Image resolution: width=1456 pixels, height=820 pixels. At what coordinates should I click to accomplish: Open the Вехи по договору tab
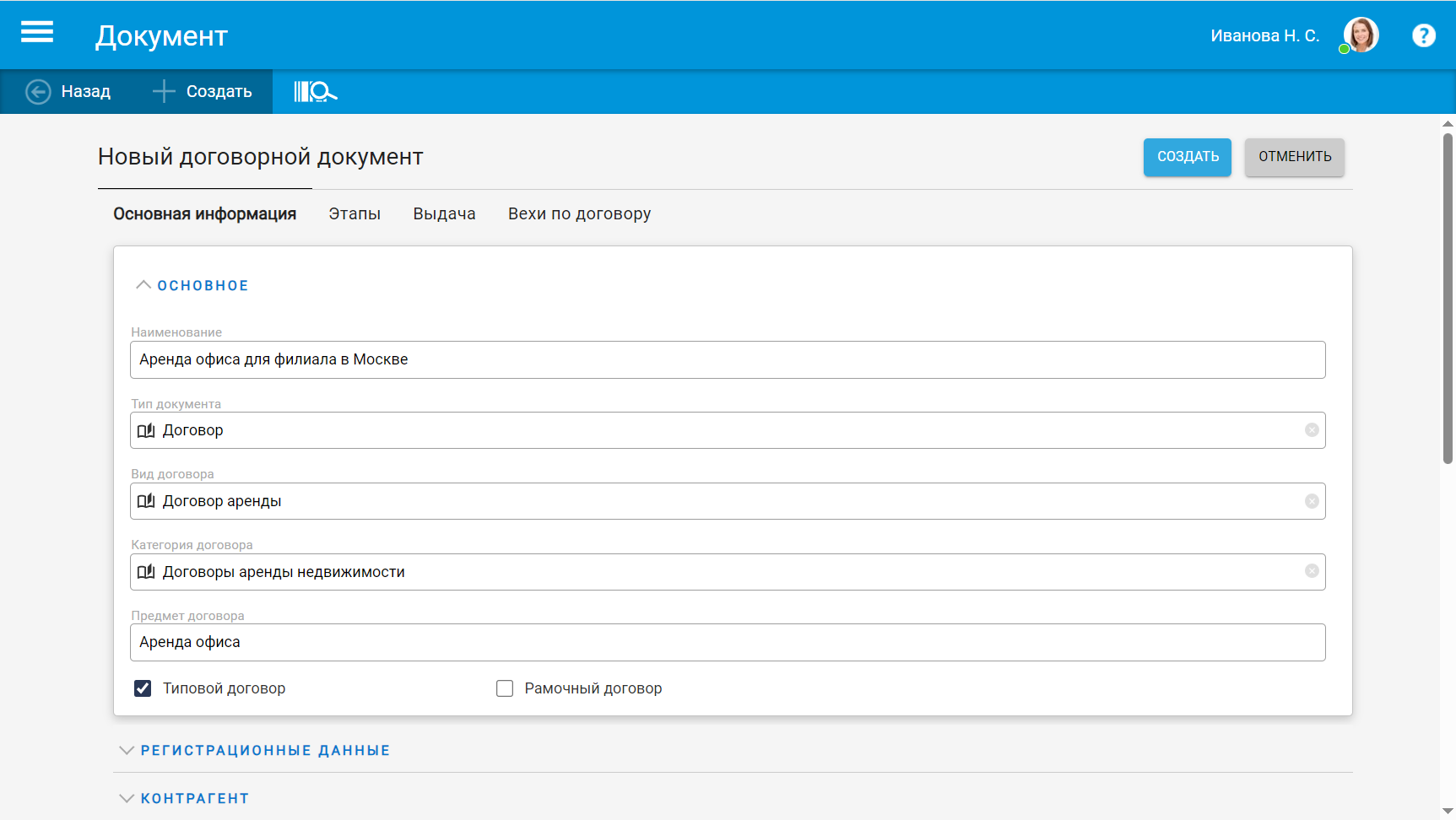tap(579, 214)
